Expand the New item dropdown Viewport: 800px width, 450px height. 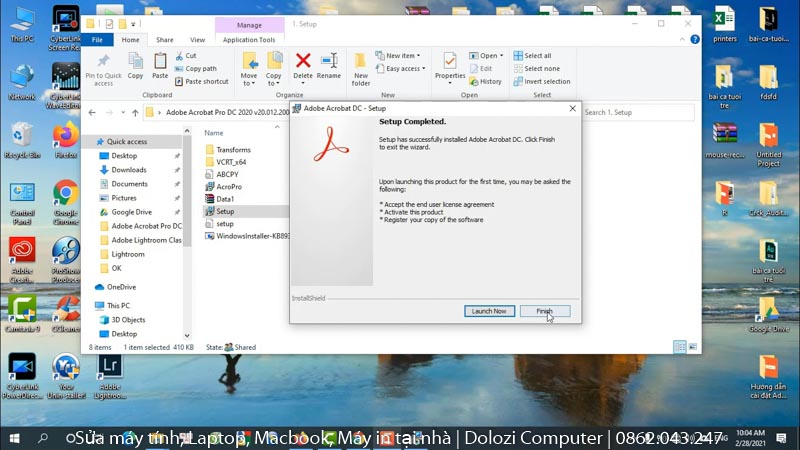(401, 56)
